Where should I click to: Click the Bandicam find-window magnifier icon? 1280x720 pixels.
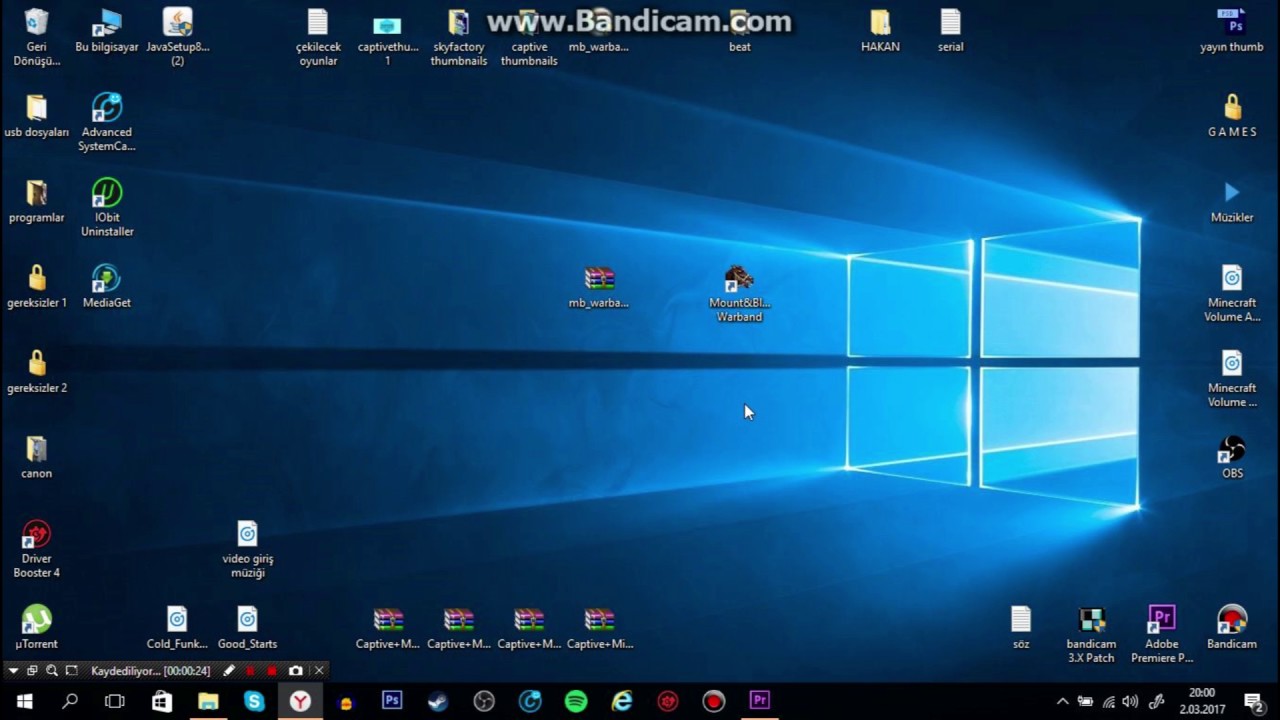[52, 671]
